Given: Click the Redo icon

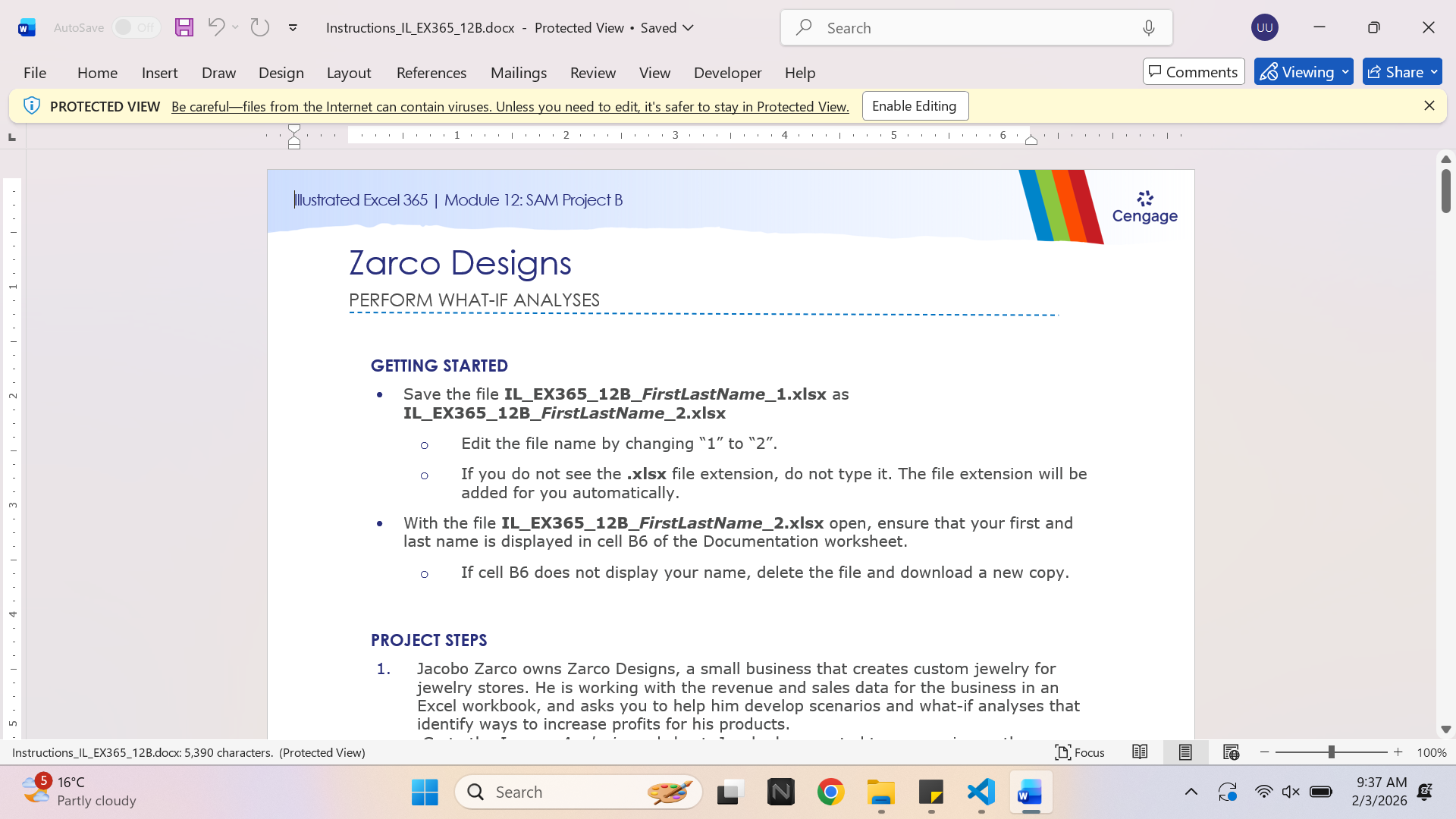Looking at the screenshot, I should pyautogui.click(x=260, y=27).
